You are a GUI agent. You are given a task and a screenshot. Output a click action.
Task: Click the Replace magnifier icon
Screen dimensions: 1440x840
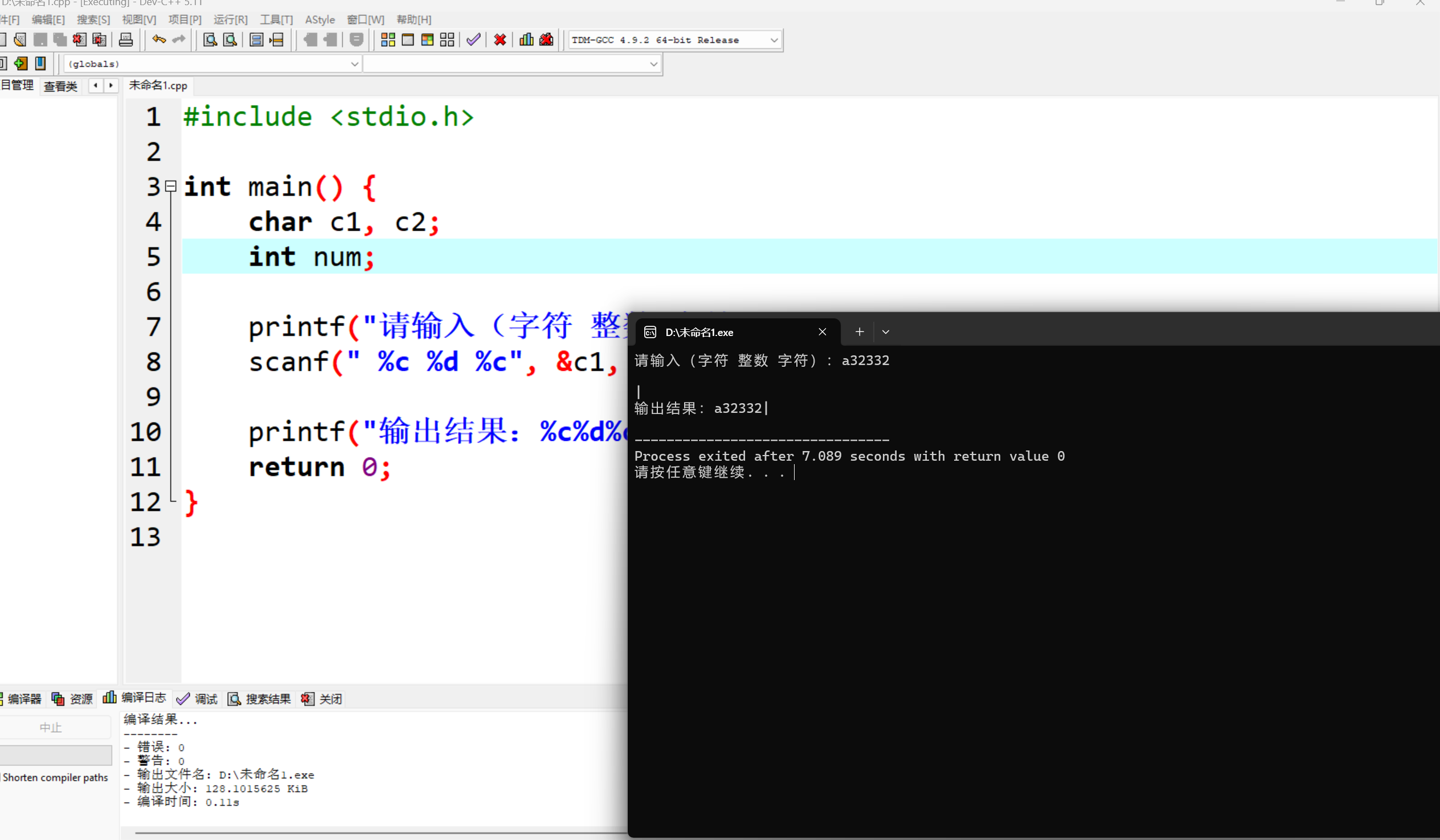[230, 39]
